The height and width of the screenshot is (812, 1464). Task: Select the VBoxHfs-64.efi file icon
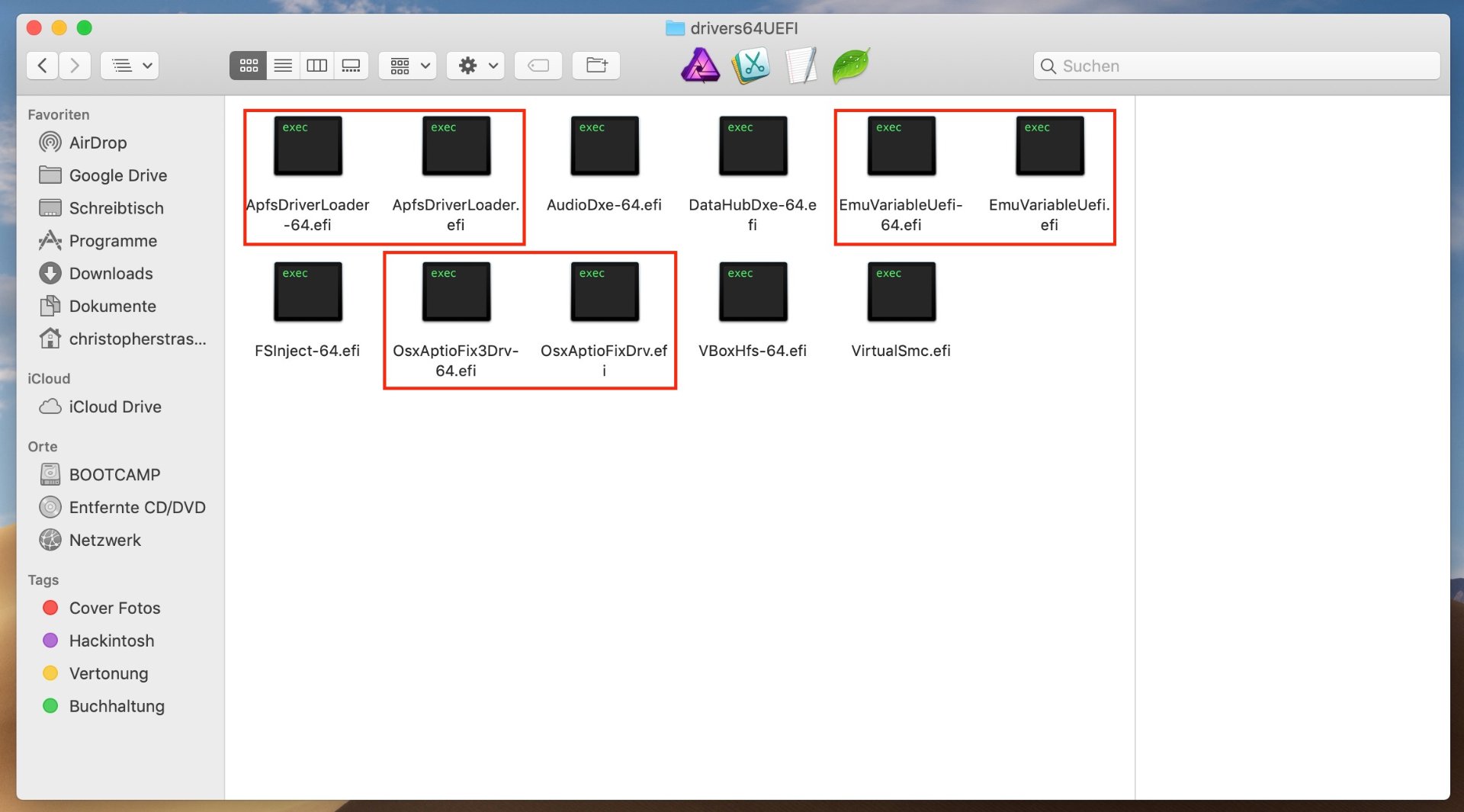pos(753,291)
